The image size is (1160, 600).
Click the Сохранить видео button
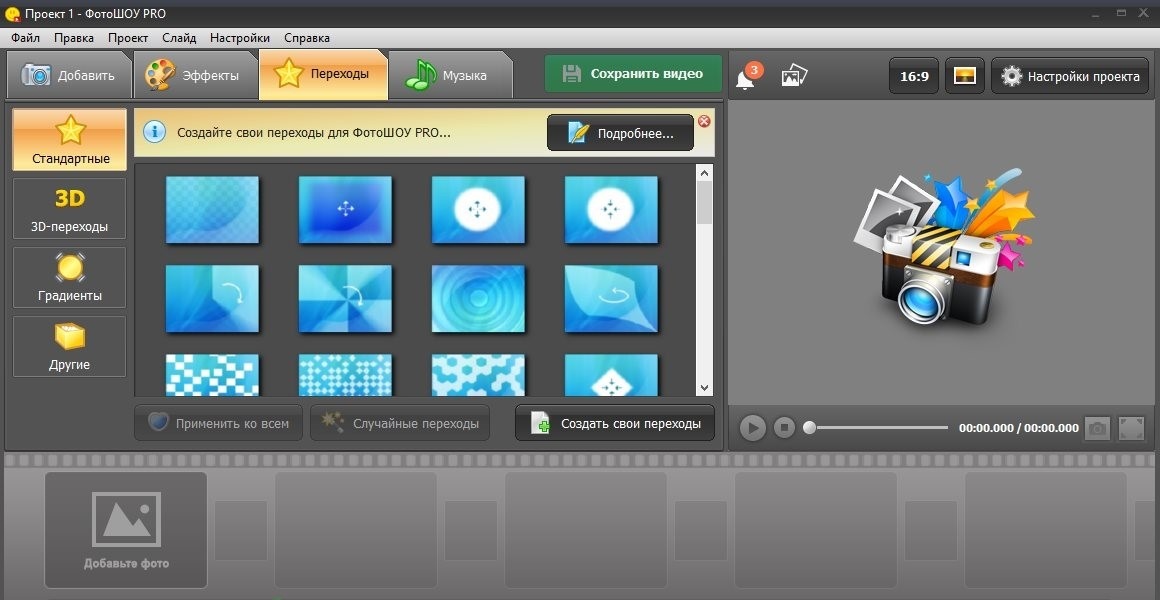pos(633,73)
